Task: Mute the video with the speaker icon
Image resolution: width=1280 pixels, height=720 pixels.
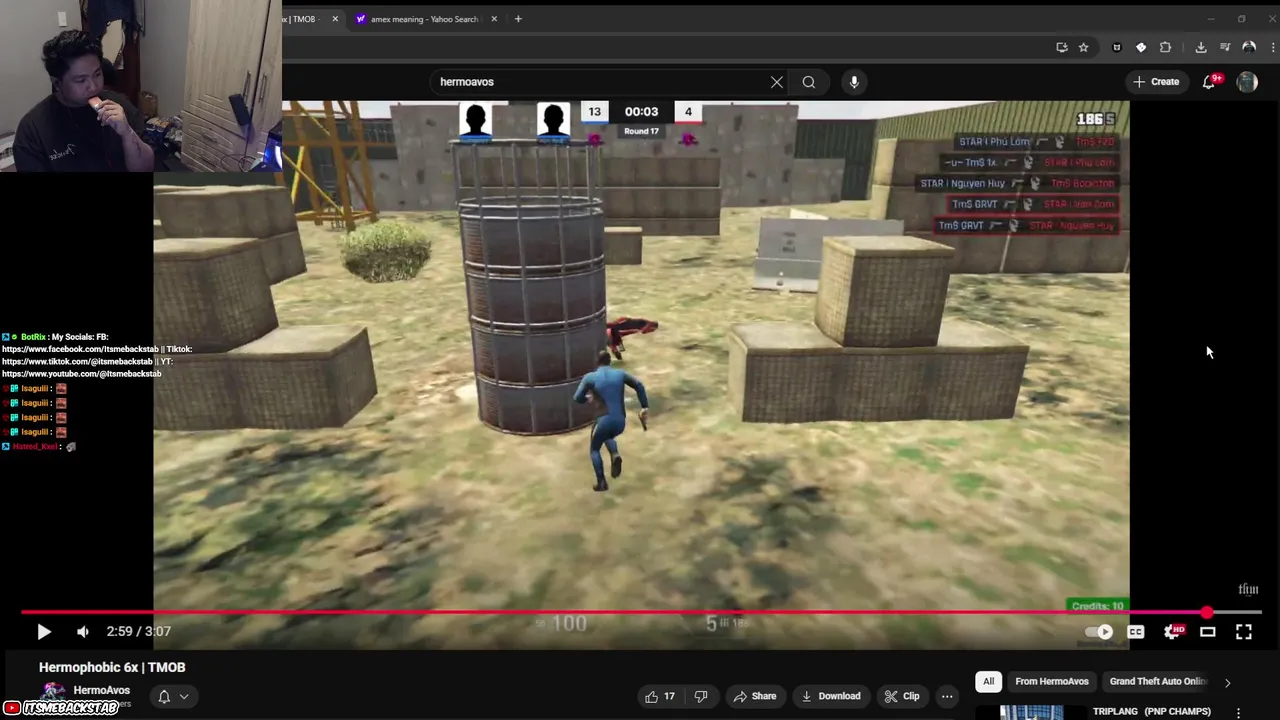Action: pyautogui.click(x=83, y=632)
